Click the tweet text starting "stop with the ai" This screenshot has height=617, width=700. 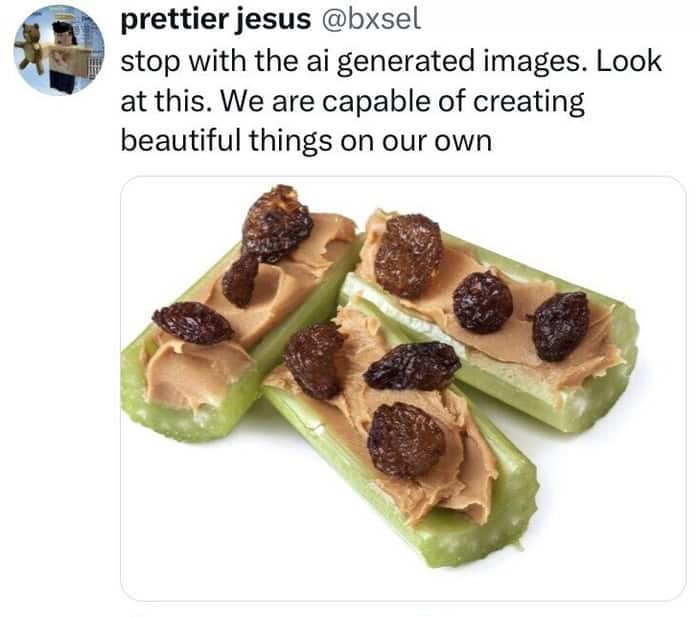(x=390, y=101)
